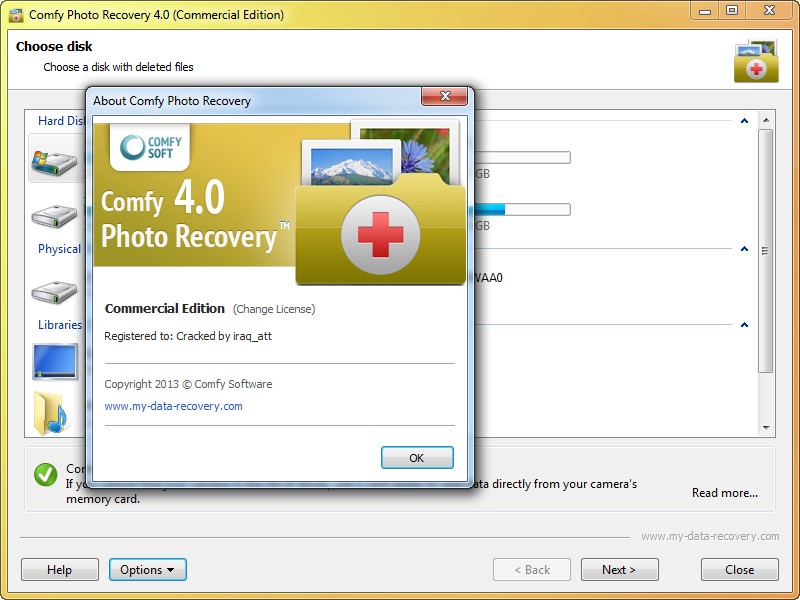Select the second hard disk drive icon
This screenshot has height=600, width=800.
click(54, 216)
